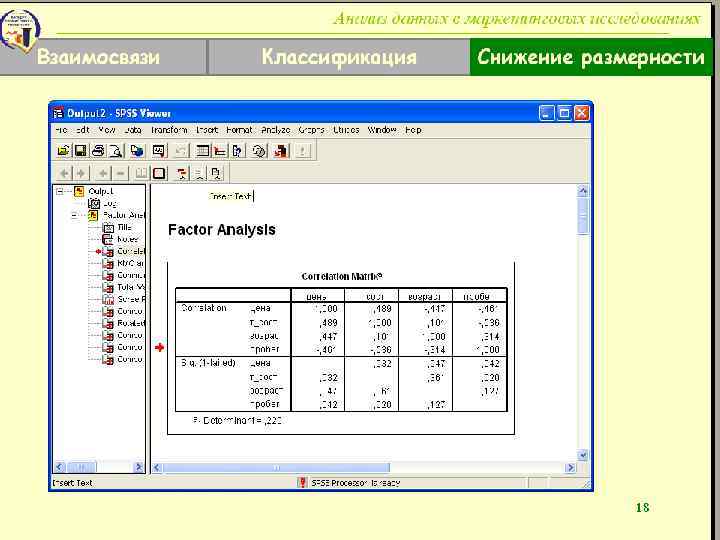Click the Show open-book toolbar icon

[141, 174]
